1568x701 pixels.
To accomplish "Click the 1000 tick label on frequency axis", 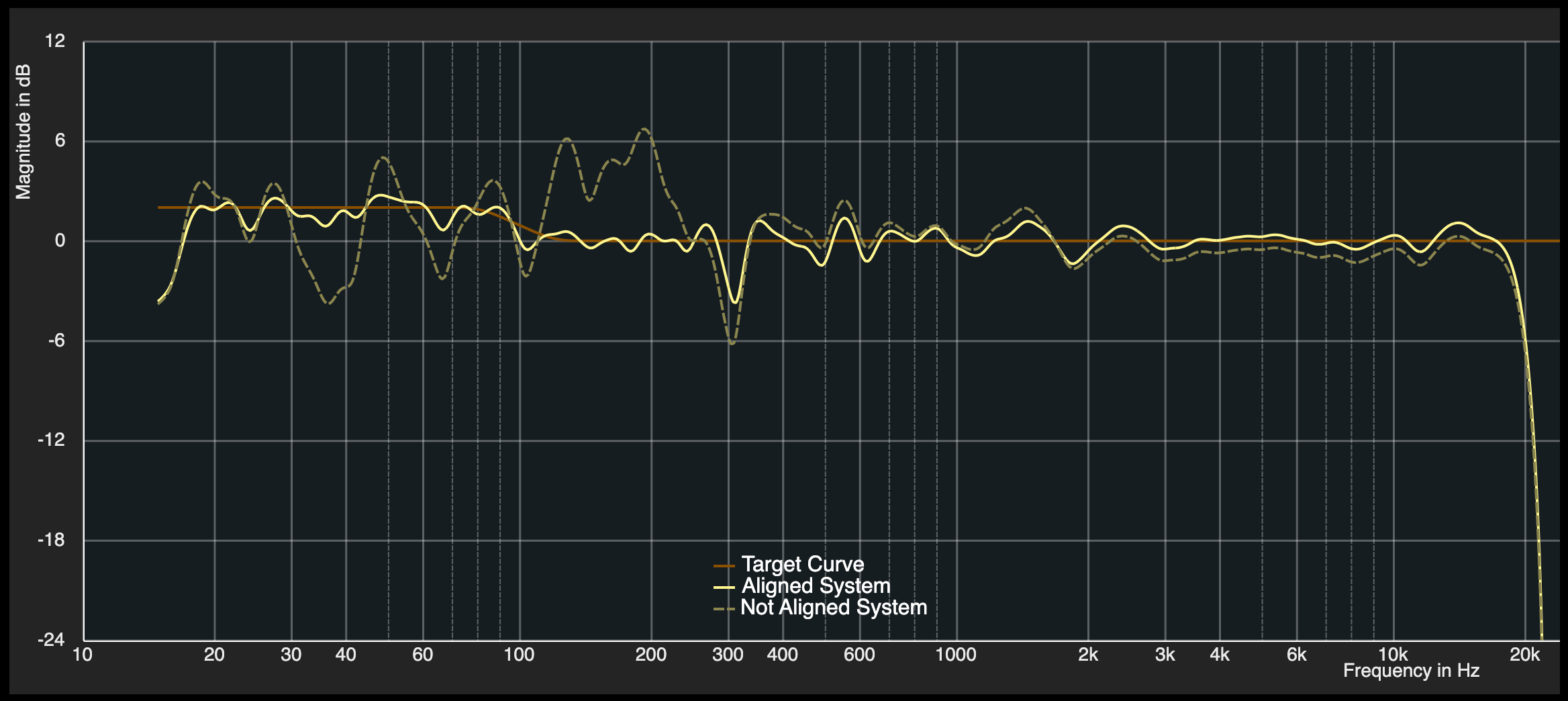I will tap(955, 655).
